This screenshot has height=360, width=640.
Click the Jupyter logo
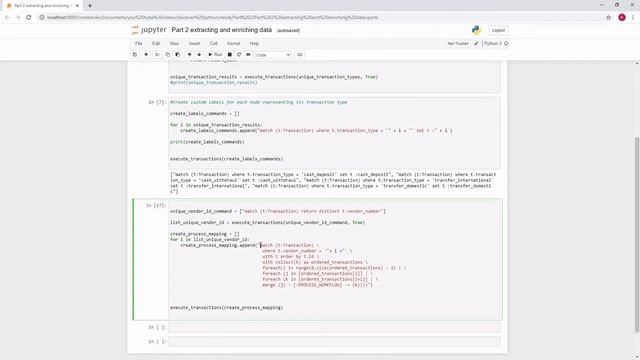(149, 30)
